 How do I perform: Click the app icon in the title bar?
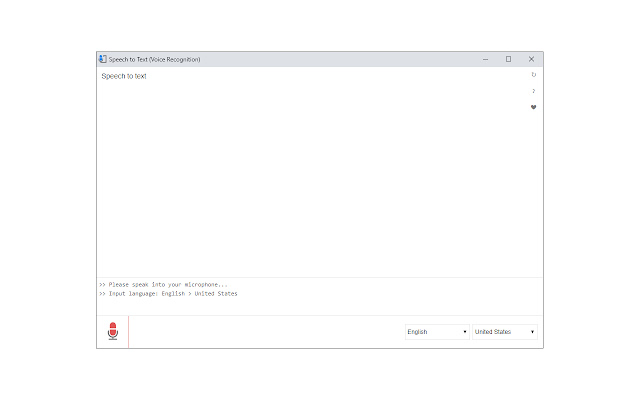tap(102, 59)
